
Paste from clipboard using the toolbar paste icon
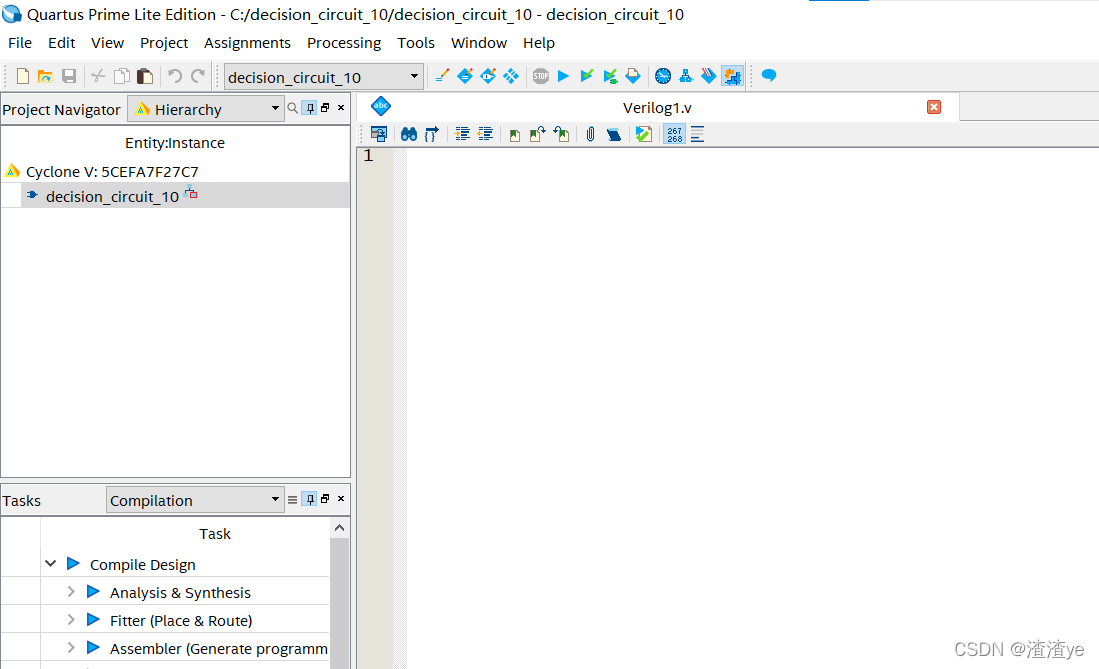[x=144, y=76]
